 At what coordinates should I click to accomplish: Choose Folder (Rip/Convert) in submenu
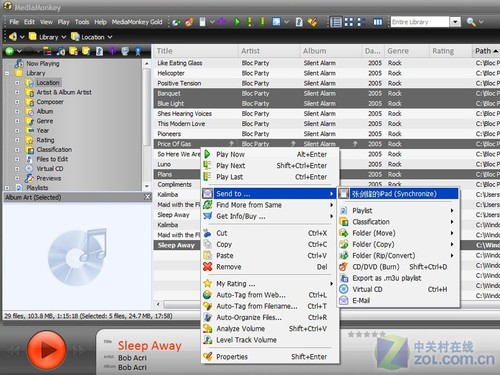click(399, 255)
